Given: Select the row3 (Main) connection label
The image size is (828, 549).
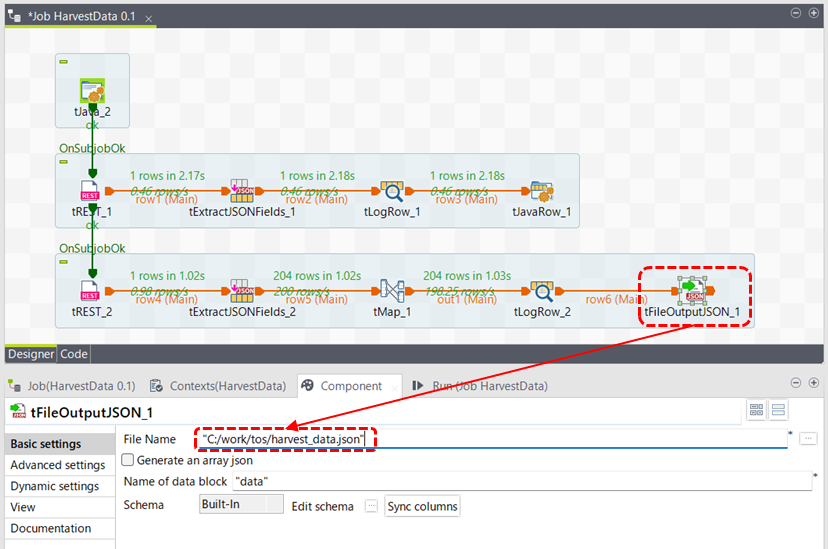Looking at the screenshot, I should (466, 200).
